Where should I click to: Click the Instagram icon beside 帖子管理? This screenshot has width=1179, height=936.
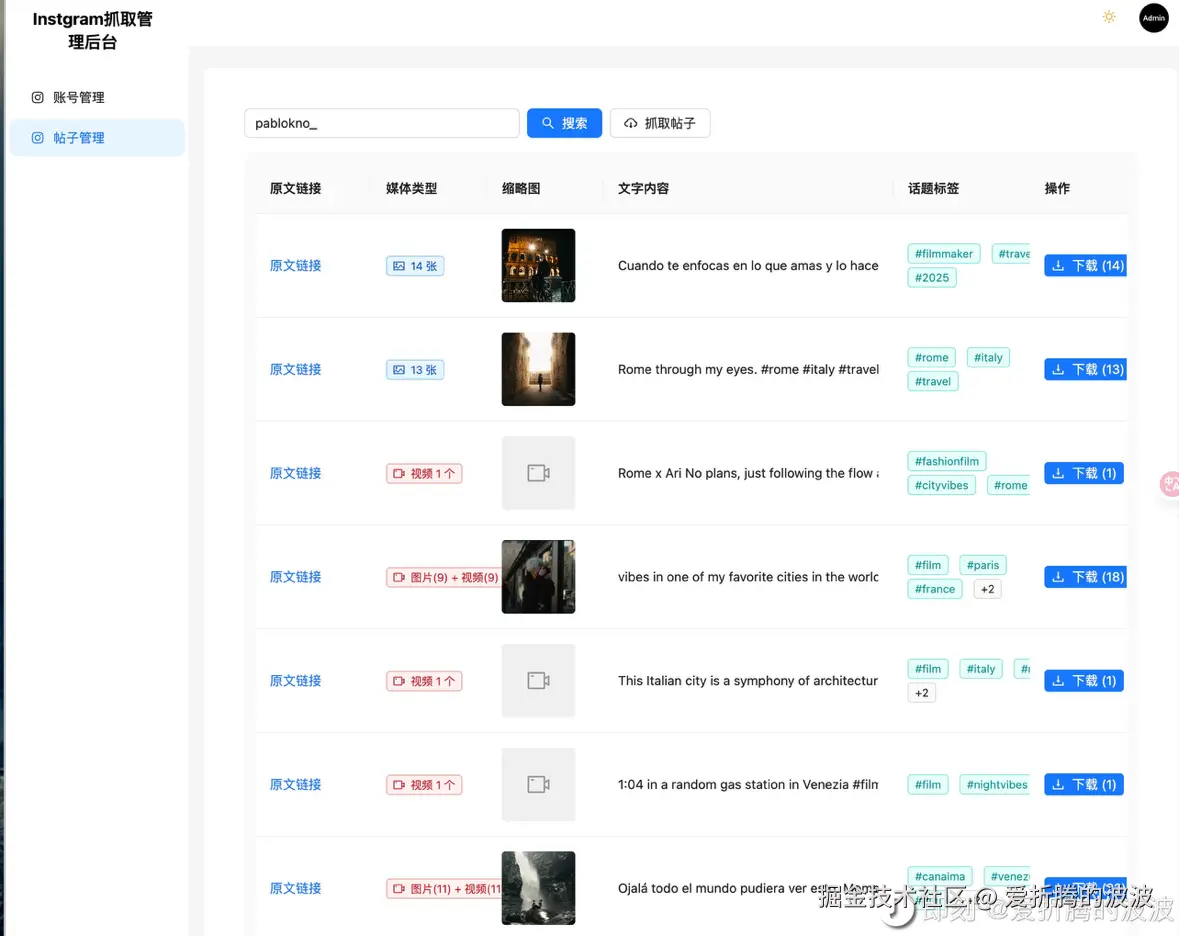[35, 137]
